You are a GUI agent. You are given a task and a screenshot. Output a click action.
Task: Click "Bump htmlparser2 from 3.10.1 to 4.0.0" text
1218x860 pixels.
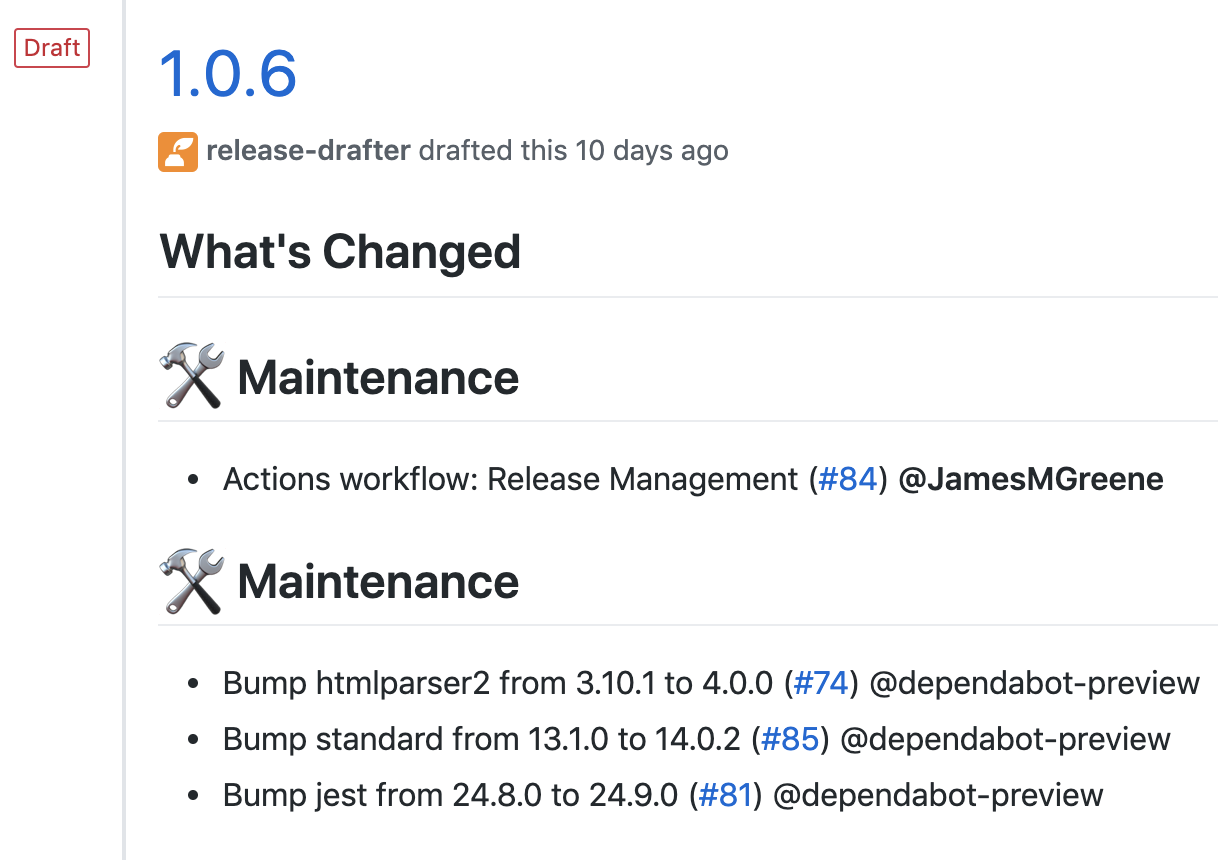498,683
